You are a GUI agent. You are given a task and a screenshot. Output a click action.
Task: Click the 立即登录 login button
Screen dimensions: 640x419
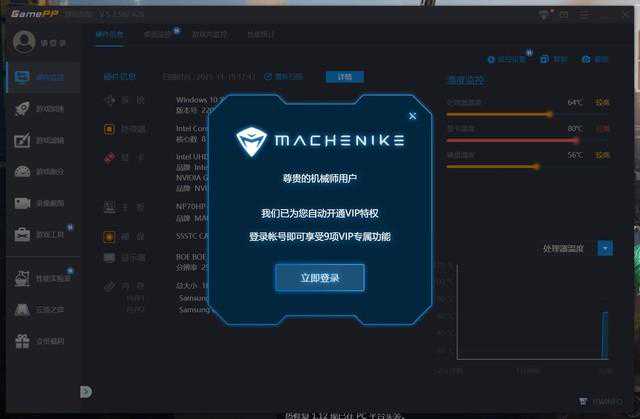tap(319, 277)
